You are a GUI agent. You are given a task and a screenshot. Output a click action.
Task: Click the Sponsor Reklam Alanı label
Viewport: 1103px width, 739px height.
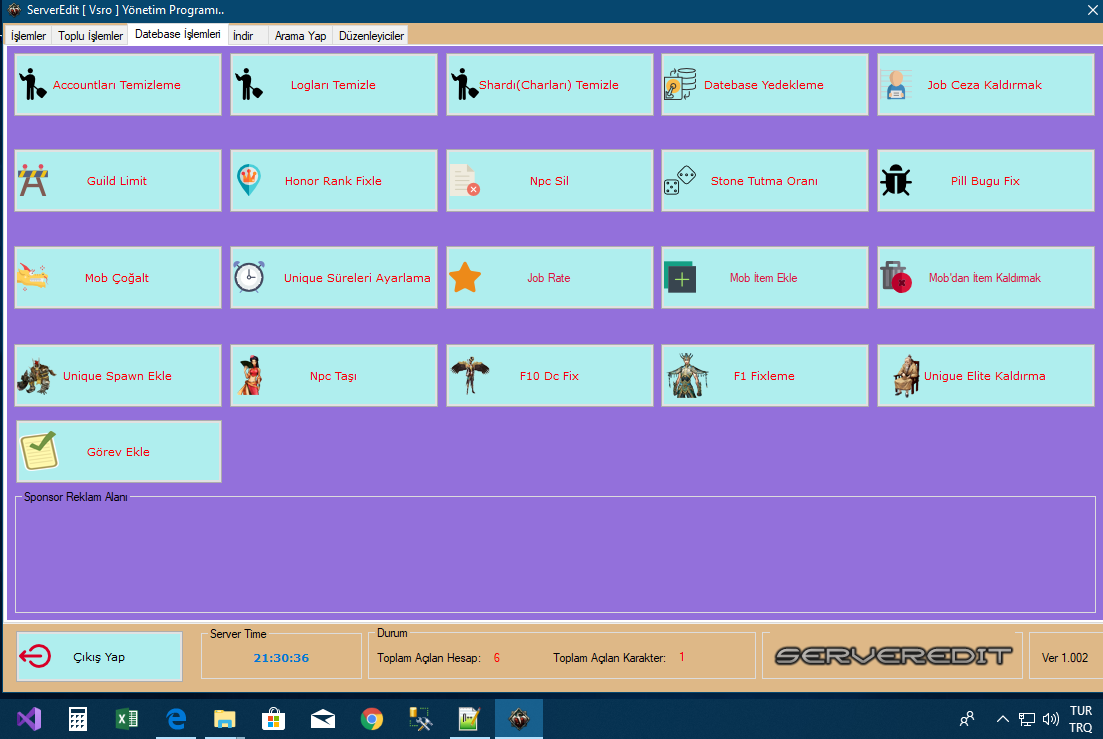coord(75,497)
